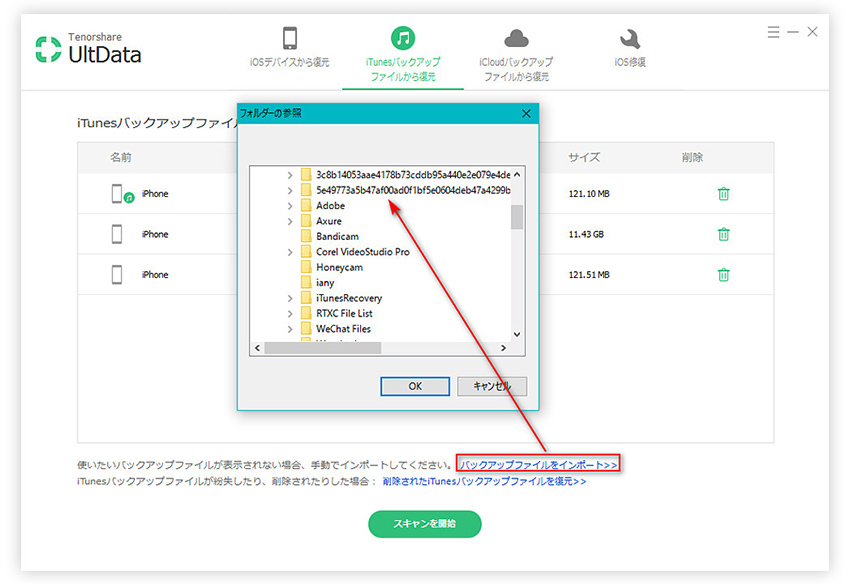This screenshot has height=585, width=850.
Task: Close the folder browse dialog
Action: (x=526, y=113)
